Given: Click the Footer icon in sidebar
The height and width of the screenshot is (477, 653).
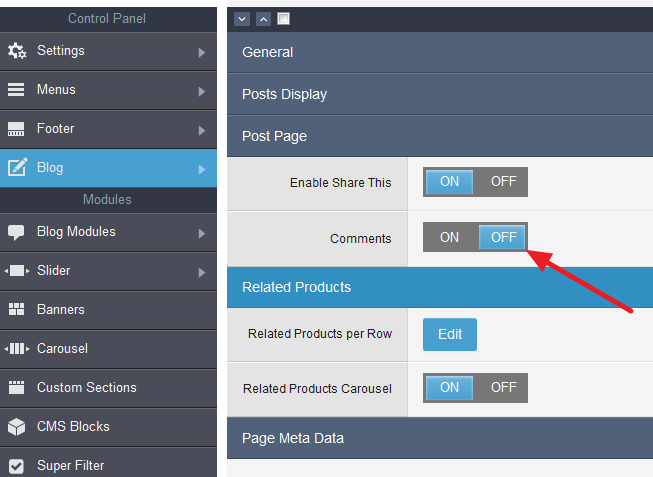Looking at the screenshot, I should point(16,129).
